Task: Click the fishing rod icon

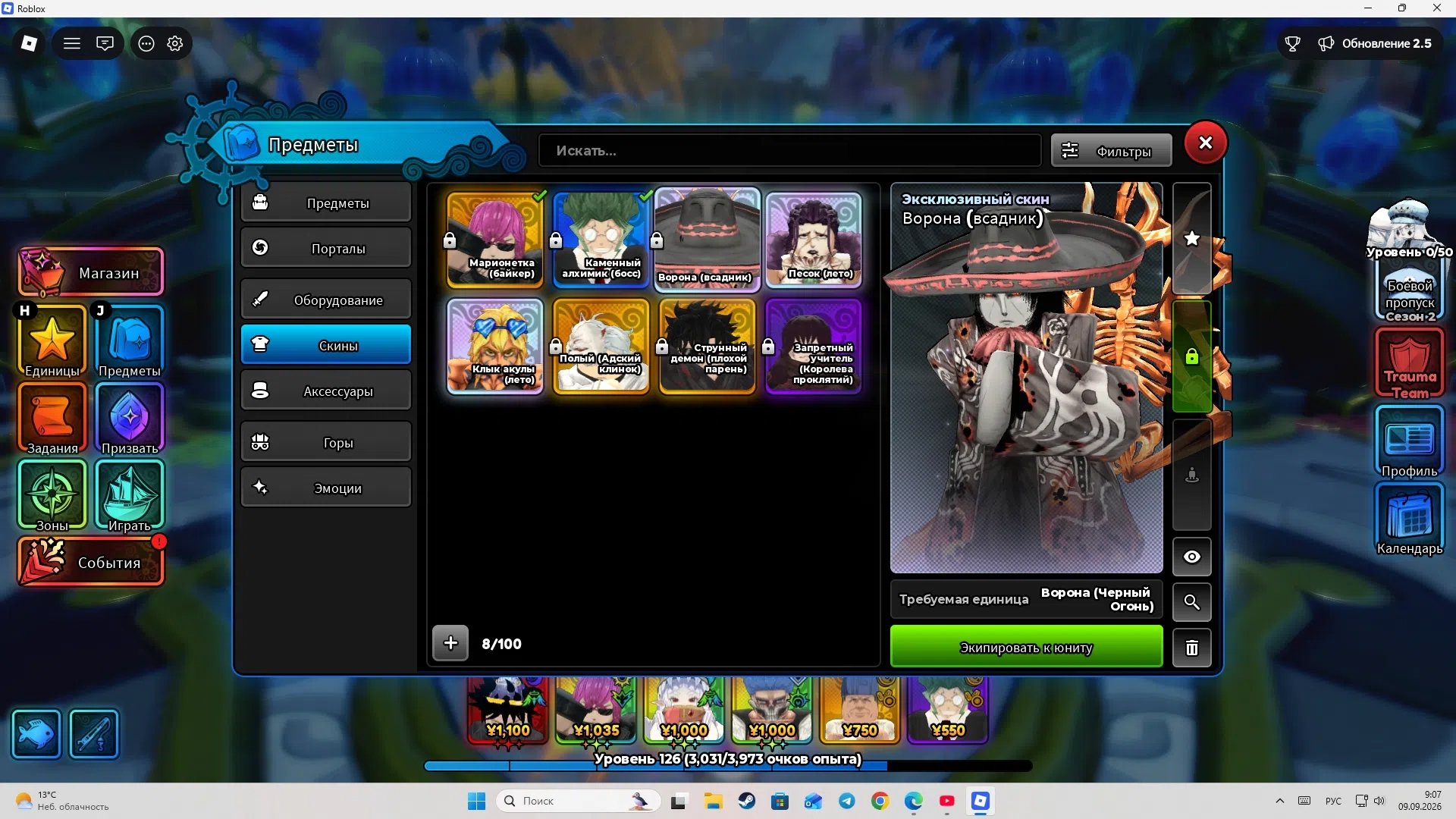Action: (x=94, y=733)
